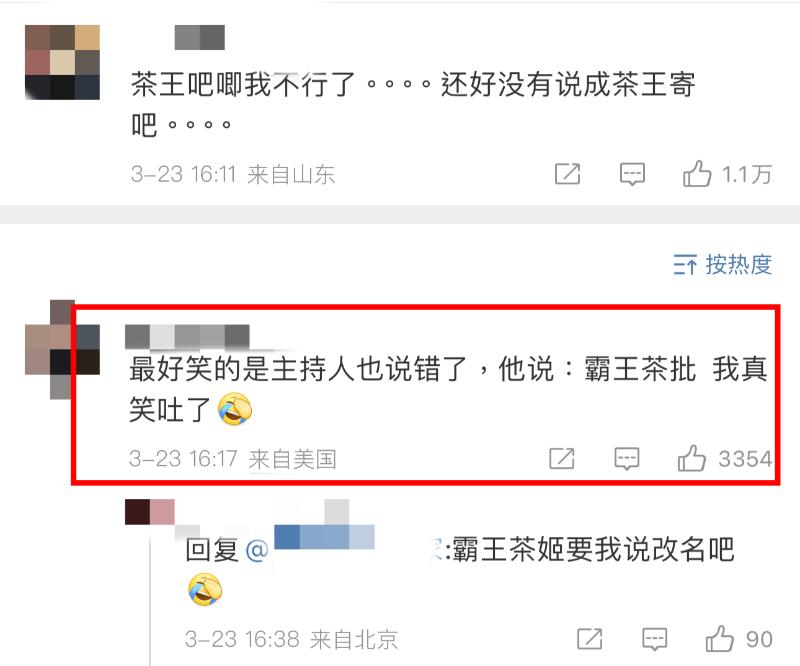Viewport: 800px width, 666px height.
Task: Tap the 茶王吧唧我不行了 comment text
Action: click(x=413, y=105)
